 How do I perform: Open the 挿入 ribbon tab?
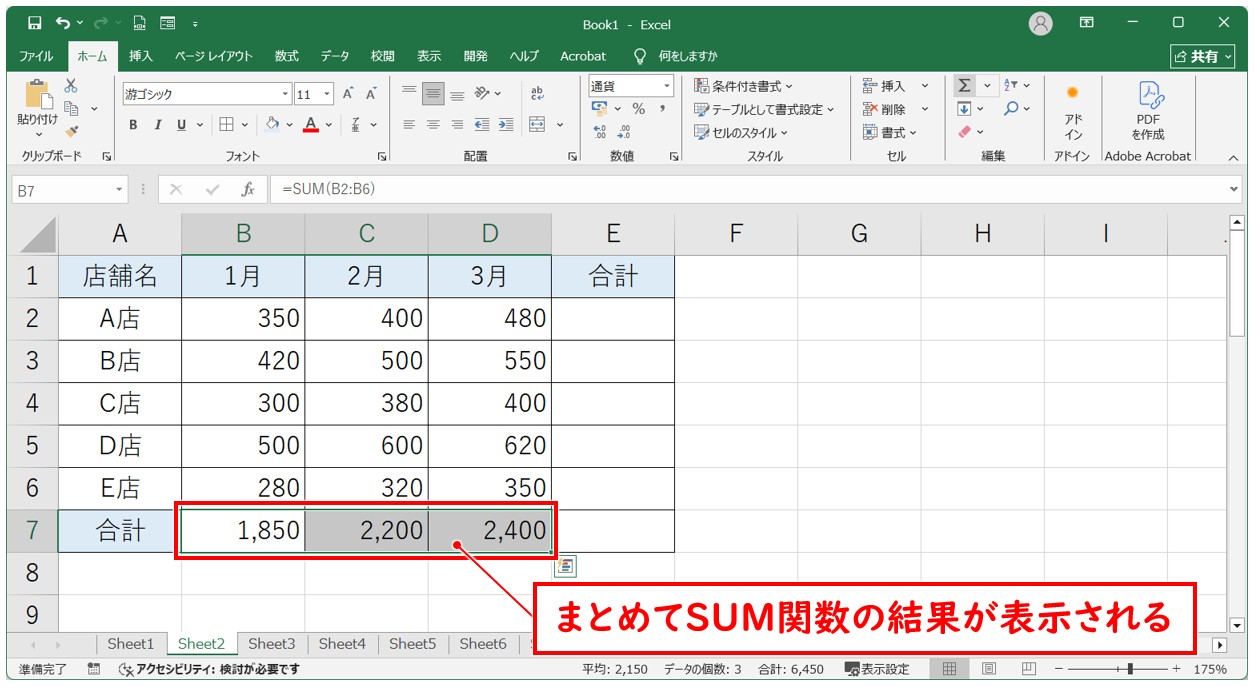(141, 56)
